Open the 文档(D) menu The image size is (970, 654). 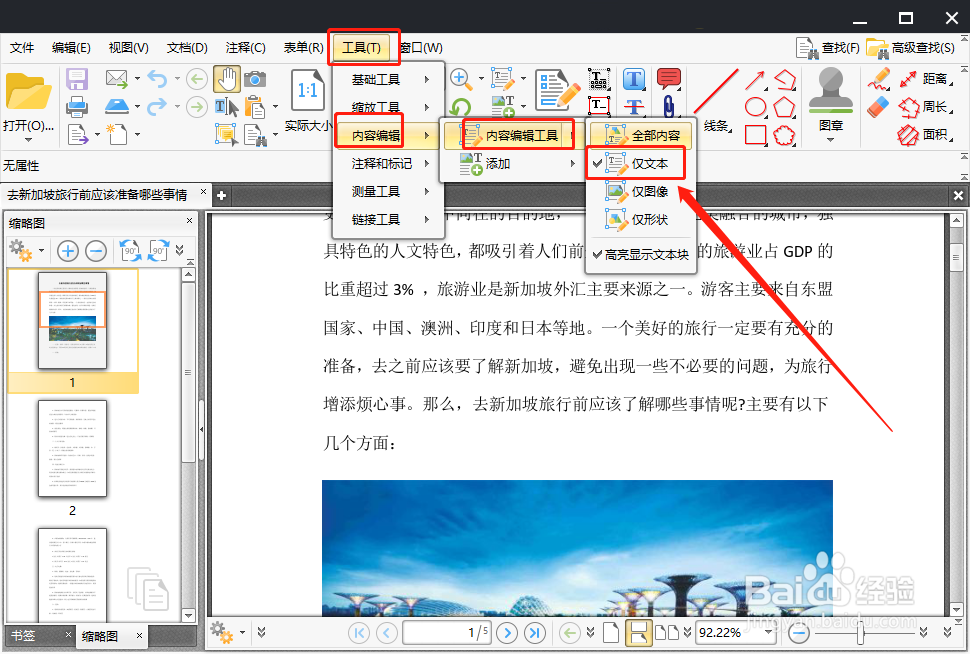187,48
